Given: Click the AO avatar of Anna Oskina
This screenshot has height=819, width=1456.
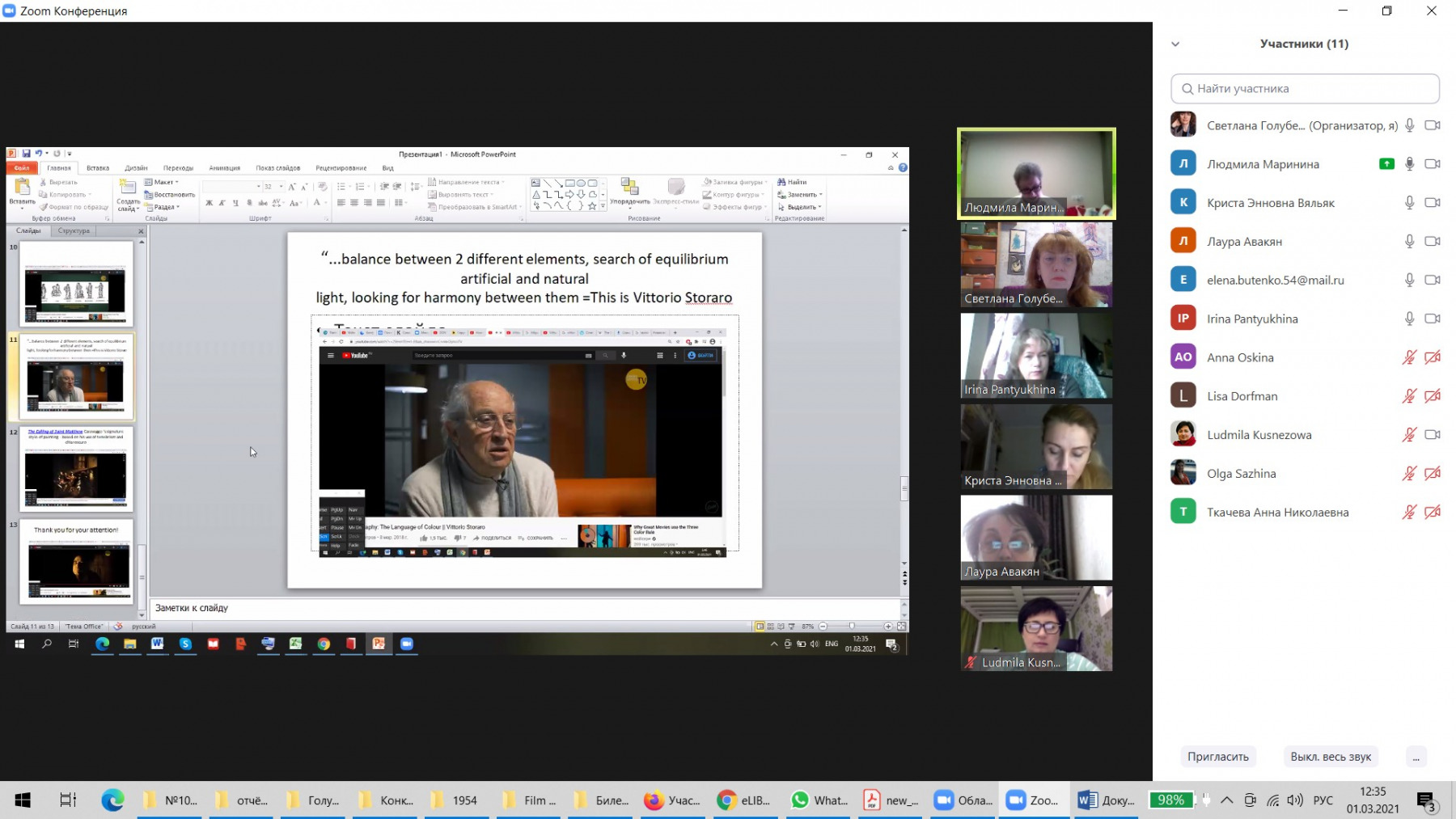Looking at the screenshot, I should (1183, 357).
